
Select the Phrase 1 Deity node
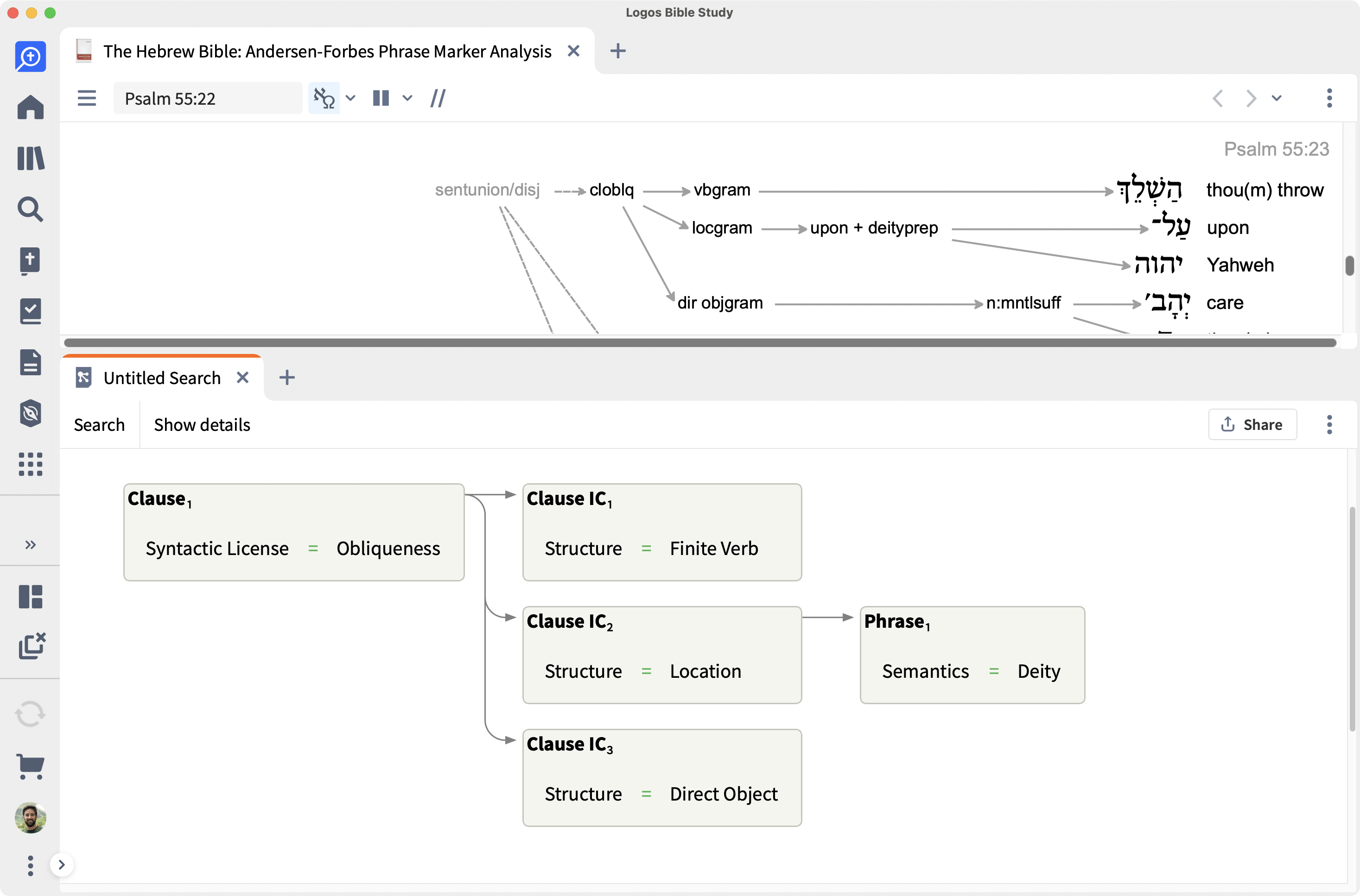pos(972,655)
